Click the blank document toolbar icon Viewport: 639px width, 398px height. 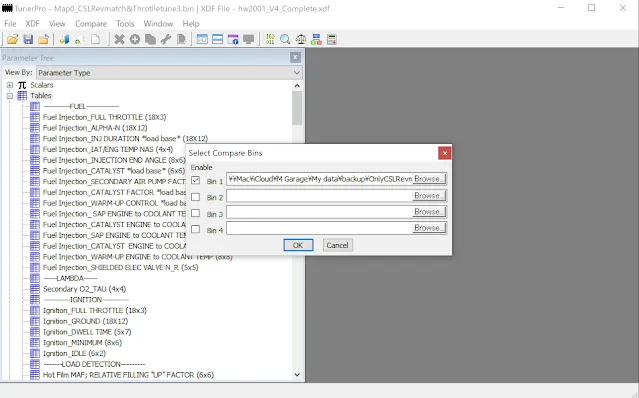pos(95,39)
